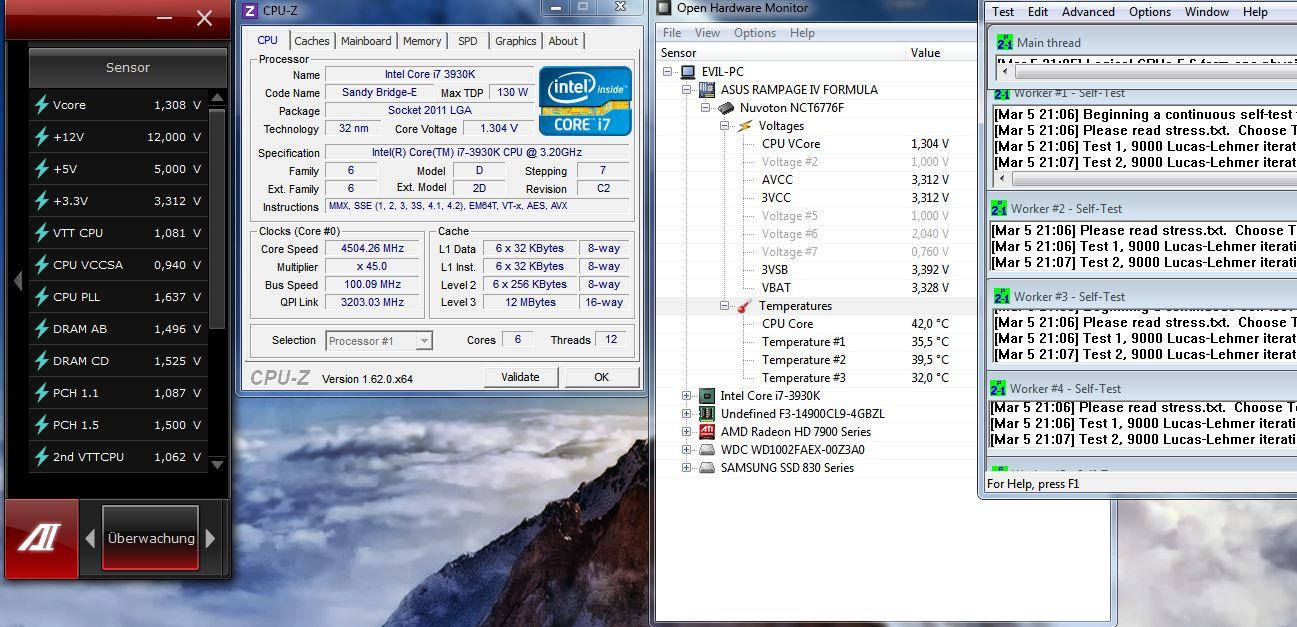Viewport: 1297px width, 627px height.
Task: Click the Validate button in CPU-Z
Action: click(520, 377)
